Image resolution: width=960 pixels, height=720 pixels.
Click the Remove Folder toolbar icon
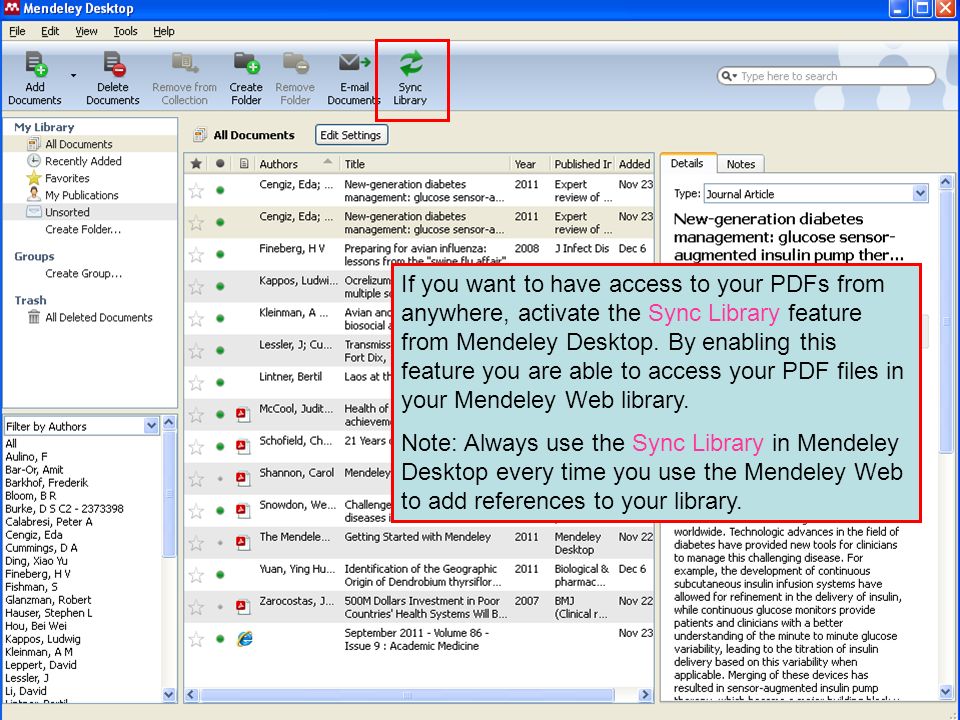pos(296,64)
